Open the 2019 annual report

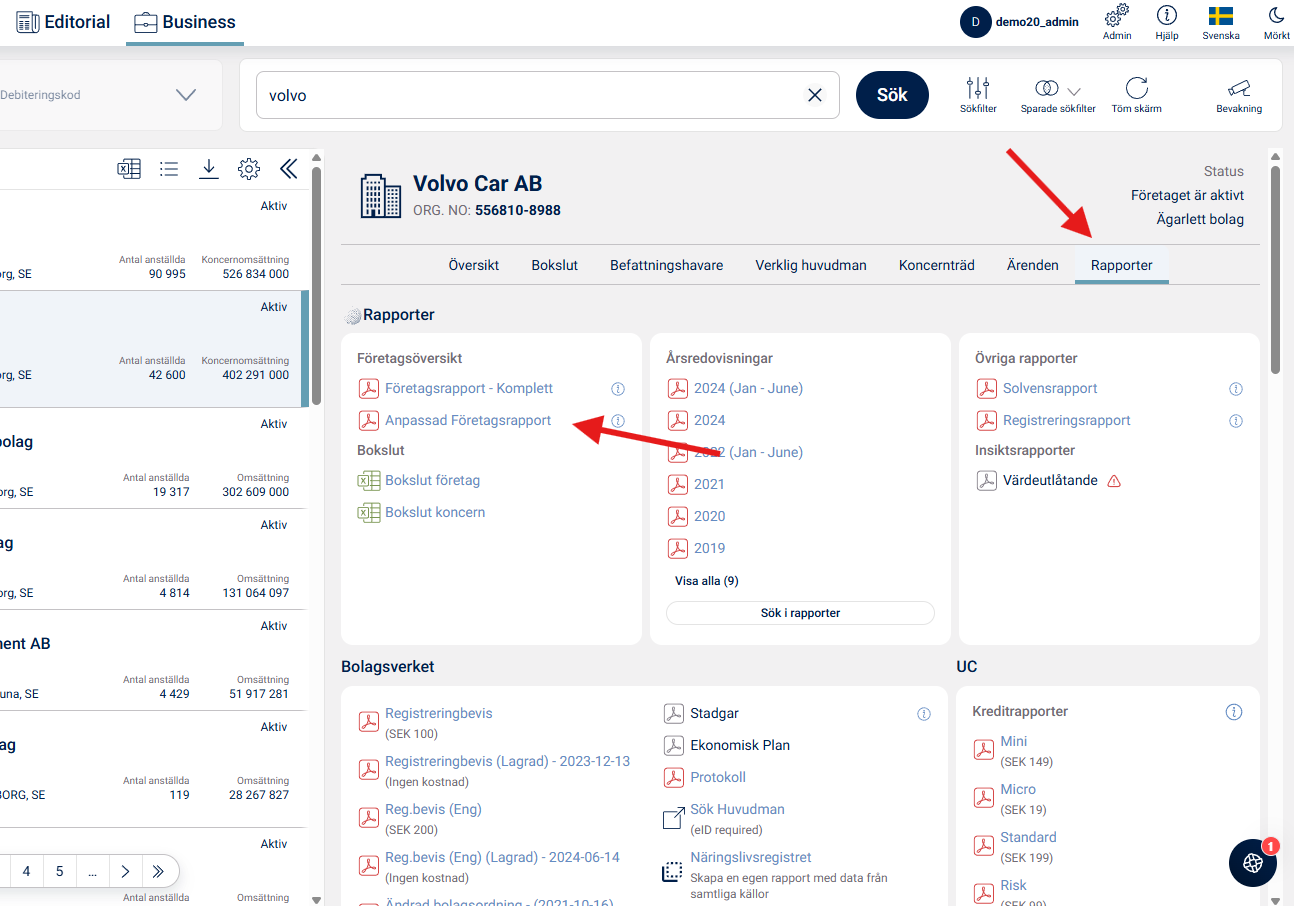(x=709, y=548)
